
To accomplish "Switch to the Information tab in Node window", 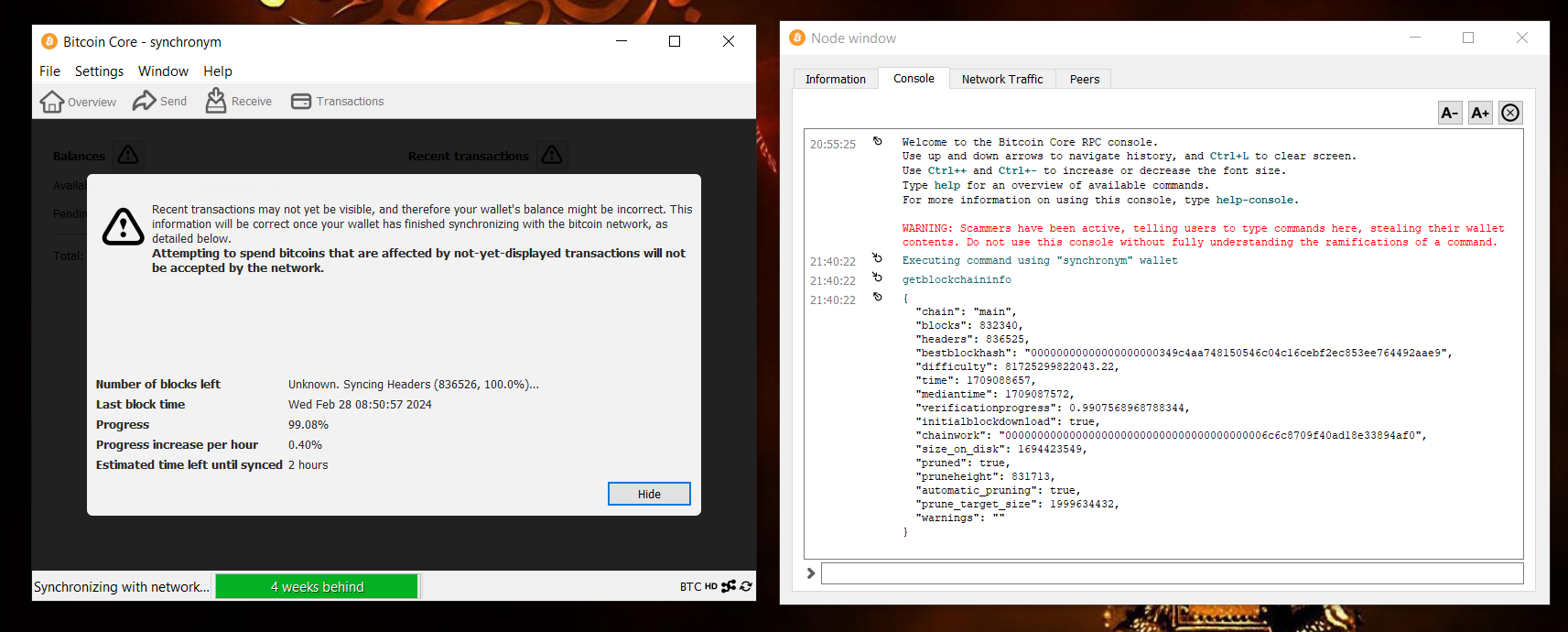I will point(836,80).
